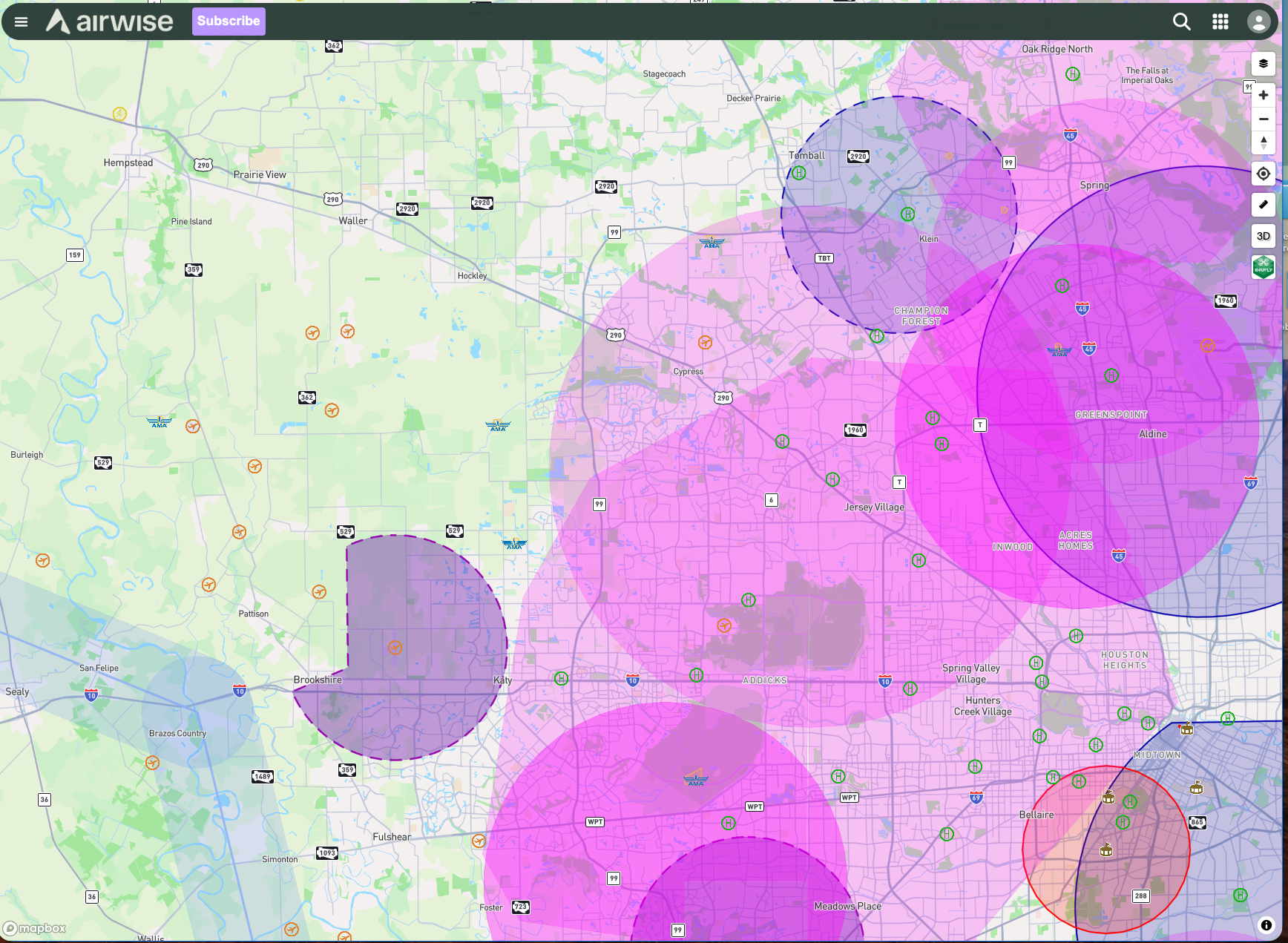Select yellow airport marker north of Hempstead
This screenshot has height=943, width=1288.
tap(119, 114)
